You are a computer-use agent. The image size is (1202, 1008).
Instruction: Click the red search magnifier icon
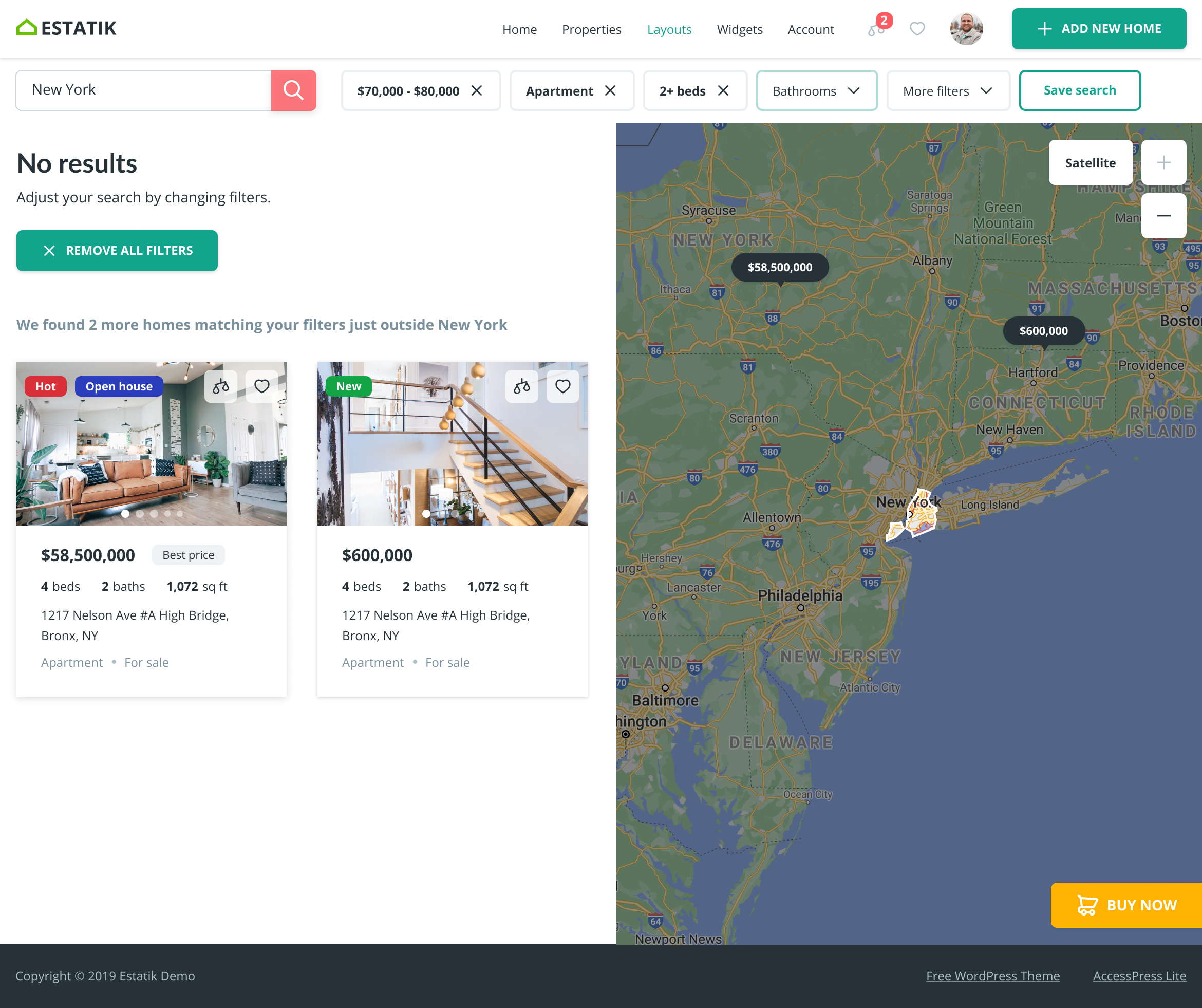294,90
